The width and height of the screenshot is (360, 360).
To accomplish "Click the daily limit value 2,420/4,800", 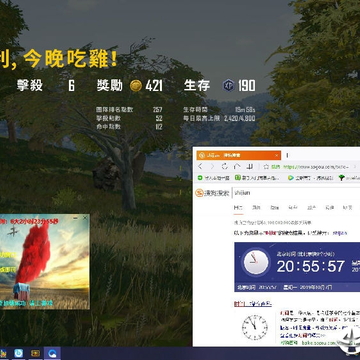I will 240,118.
